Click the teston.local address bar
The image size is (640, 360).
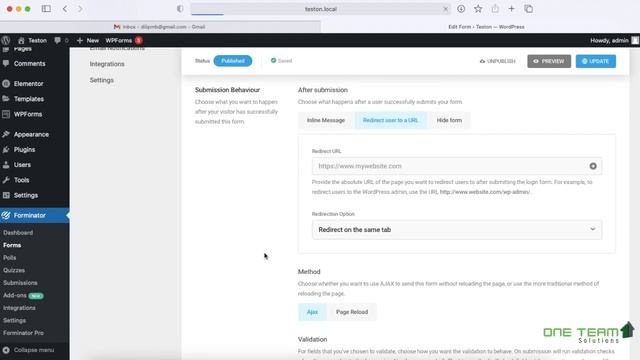[320, 9]
